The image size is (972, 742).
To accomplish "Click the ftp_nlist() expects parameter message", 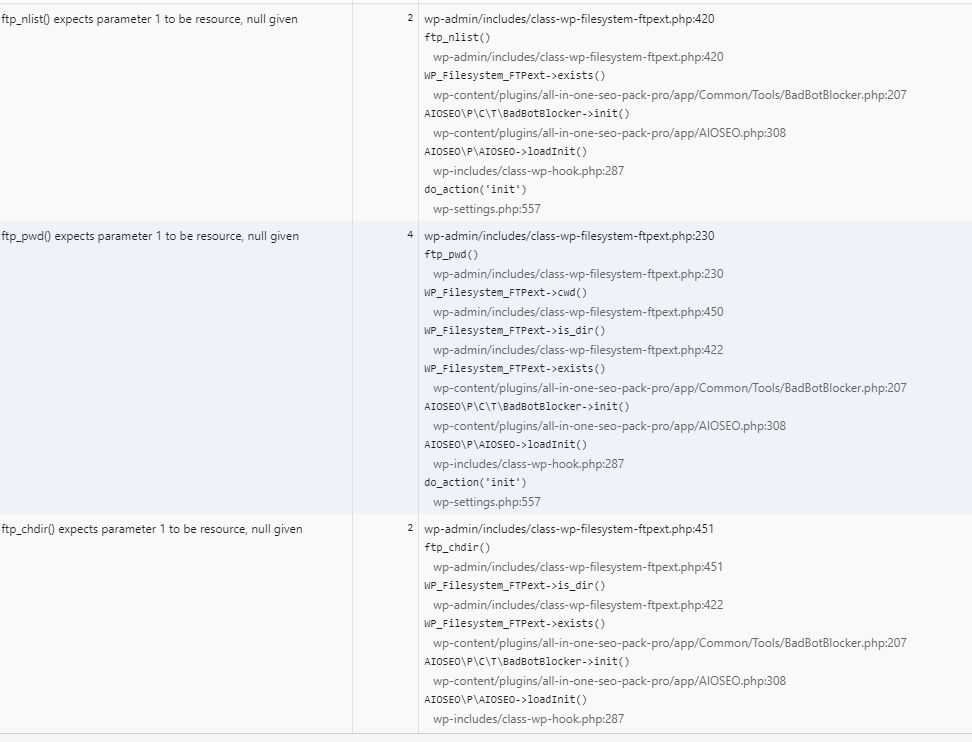I will [149, 19].
